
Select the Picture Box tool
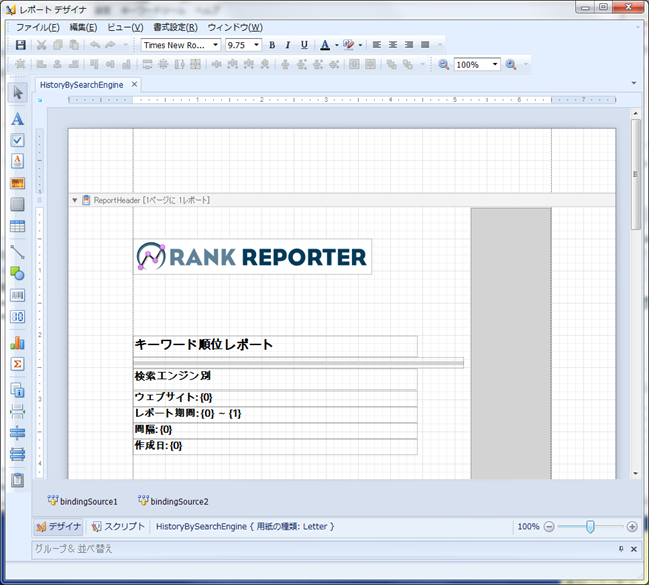pyautogui.click(x=17, y=183)
